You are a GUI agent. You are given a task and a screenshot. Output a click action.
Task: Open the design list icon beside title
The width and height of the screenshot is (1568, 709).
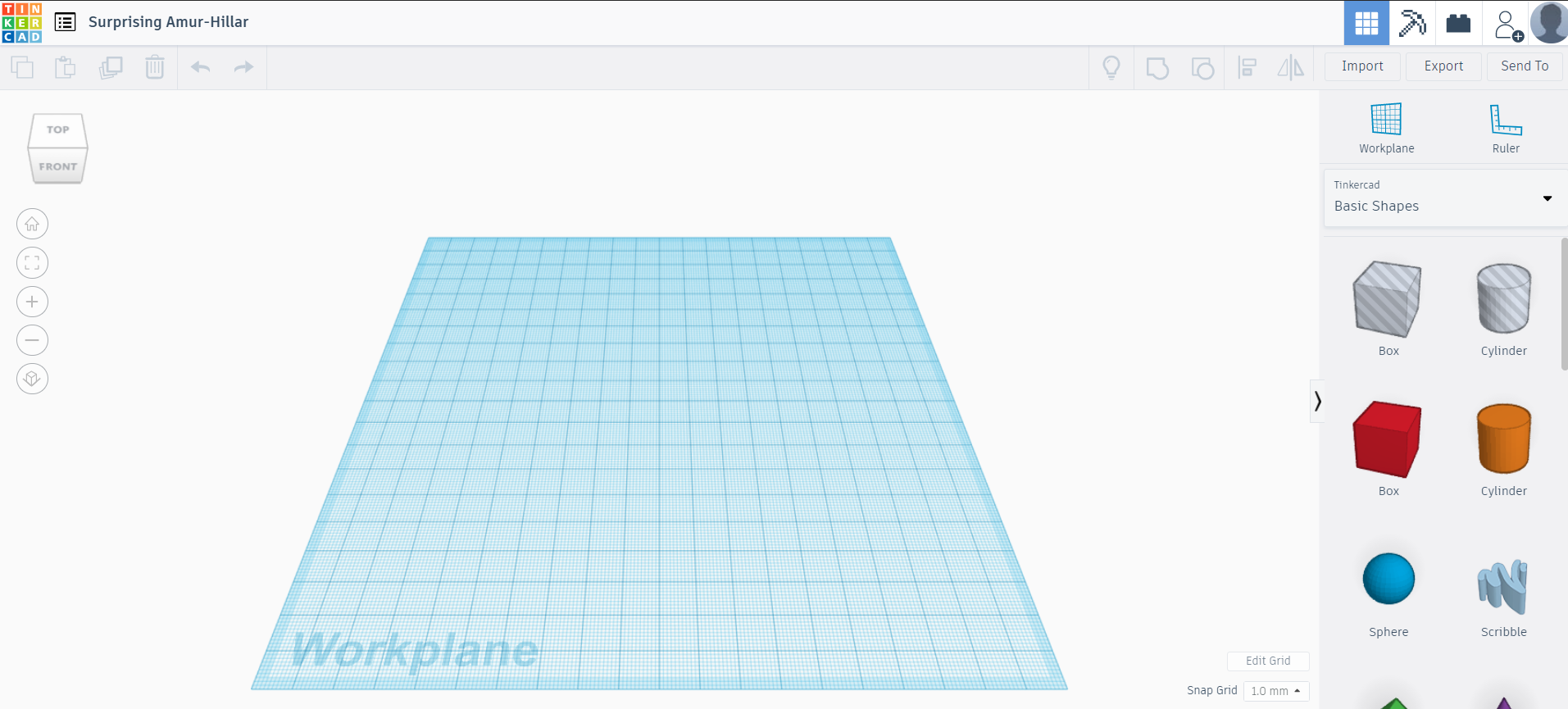[x=65, y=22]
